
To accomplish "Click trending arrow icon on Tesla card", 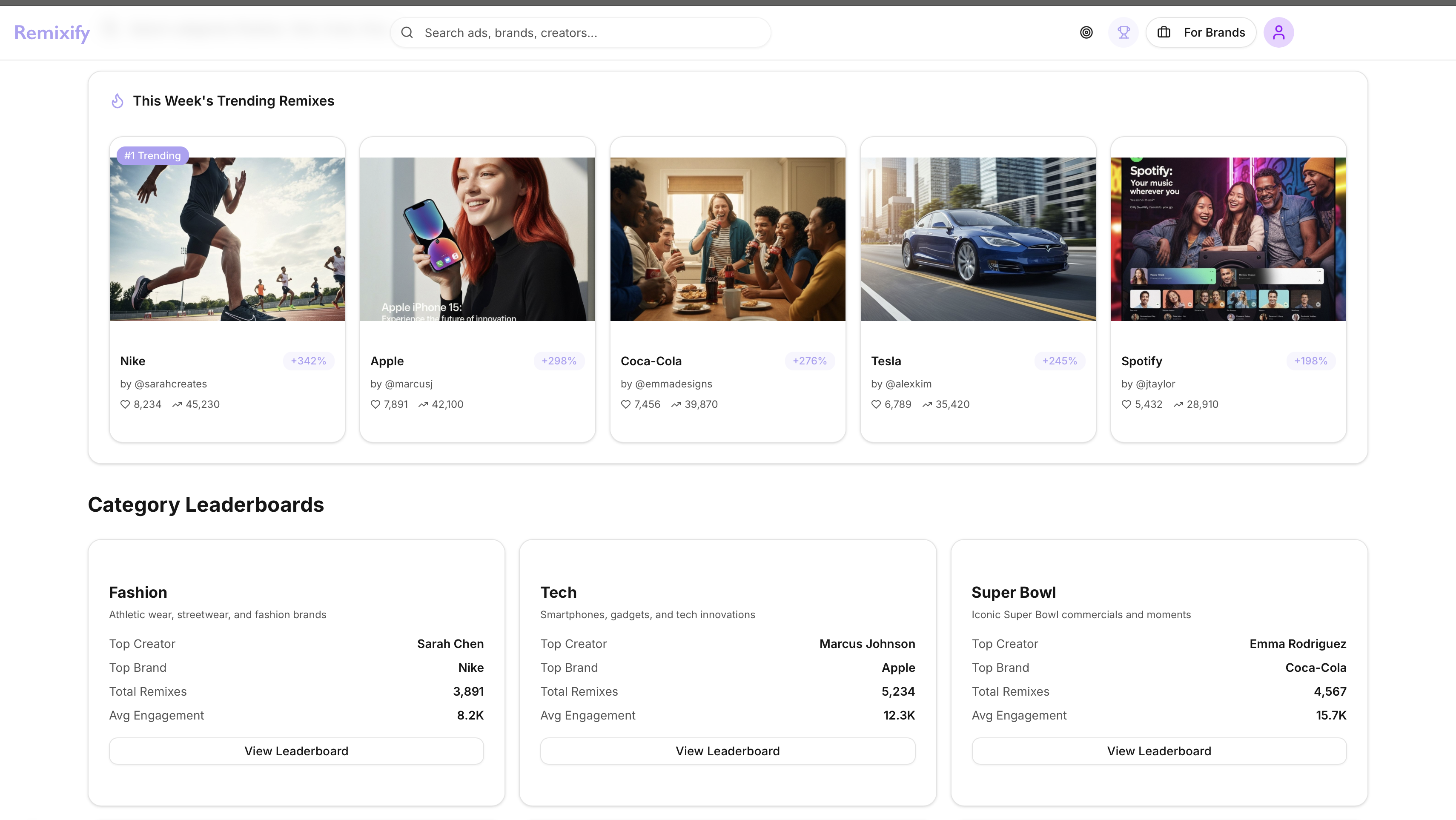I will 927,404.
